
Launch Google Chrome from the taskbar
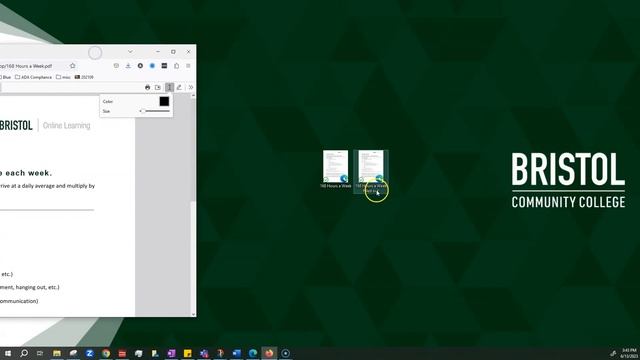point(106,353)
